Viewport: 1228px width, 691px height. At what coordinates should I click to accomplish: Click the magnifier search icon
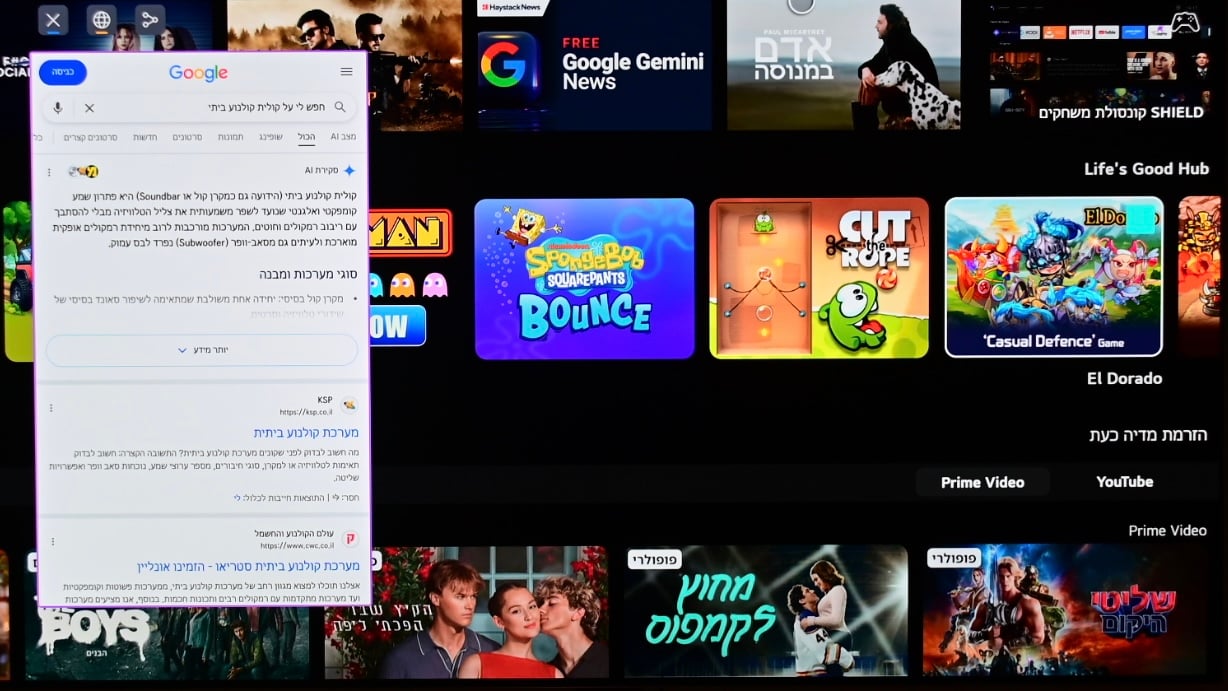click(x=340, y=108)
